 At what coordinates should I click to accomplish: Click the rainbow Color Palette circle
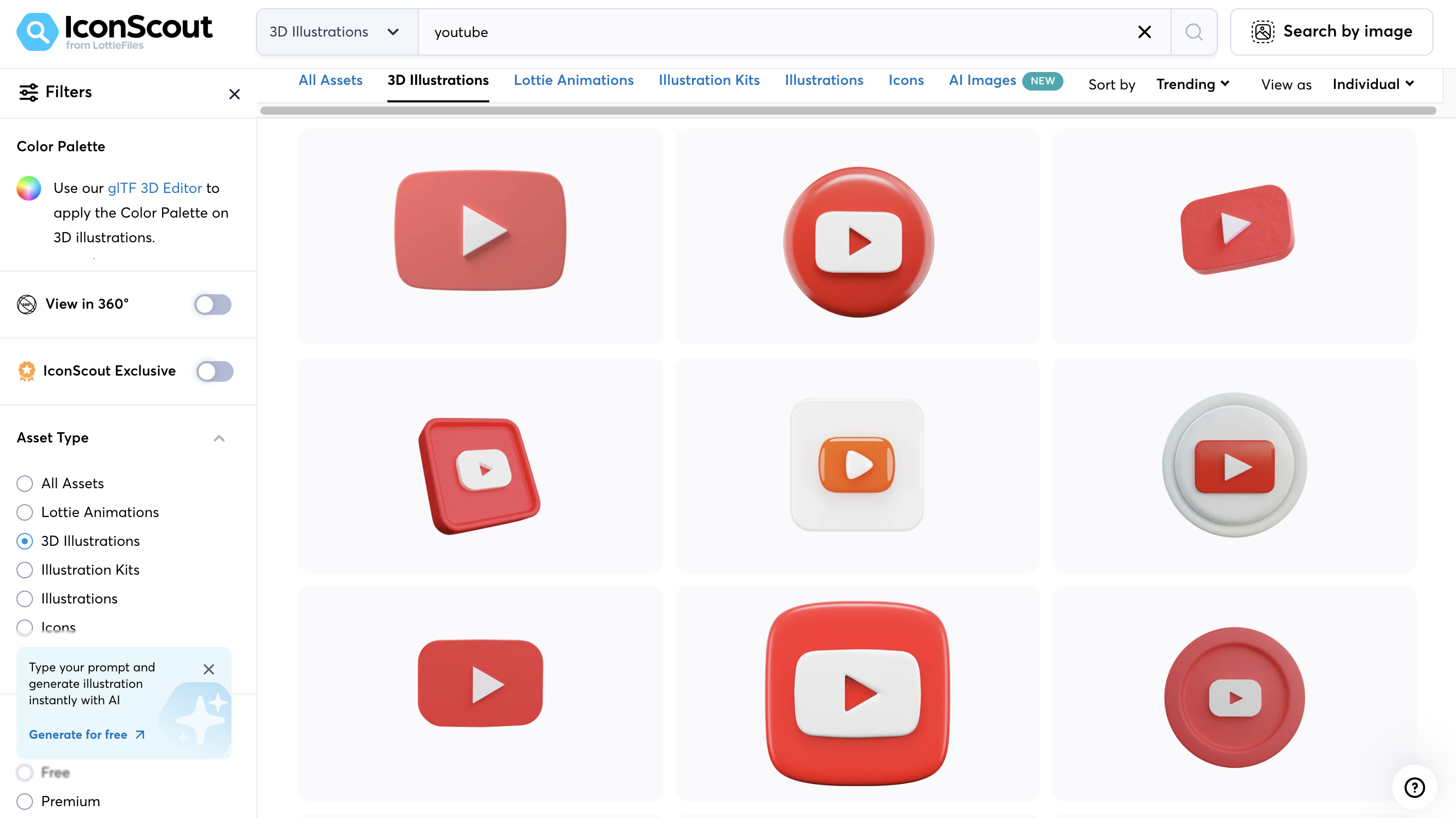click(29, 188)
